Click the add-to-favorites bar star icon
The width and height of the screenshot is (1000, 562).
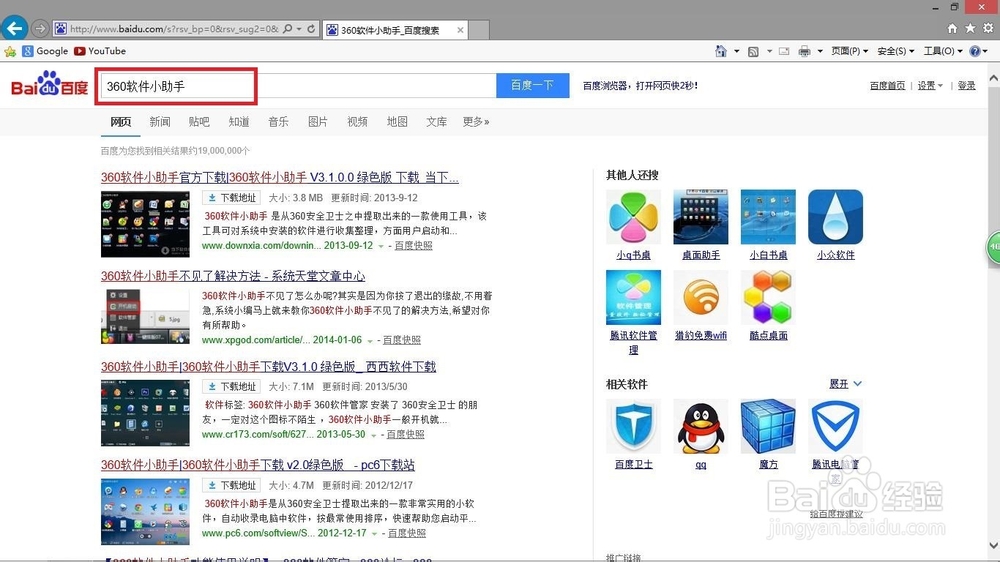click(x=10, y=51)
